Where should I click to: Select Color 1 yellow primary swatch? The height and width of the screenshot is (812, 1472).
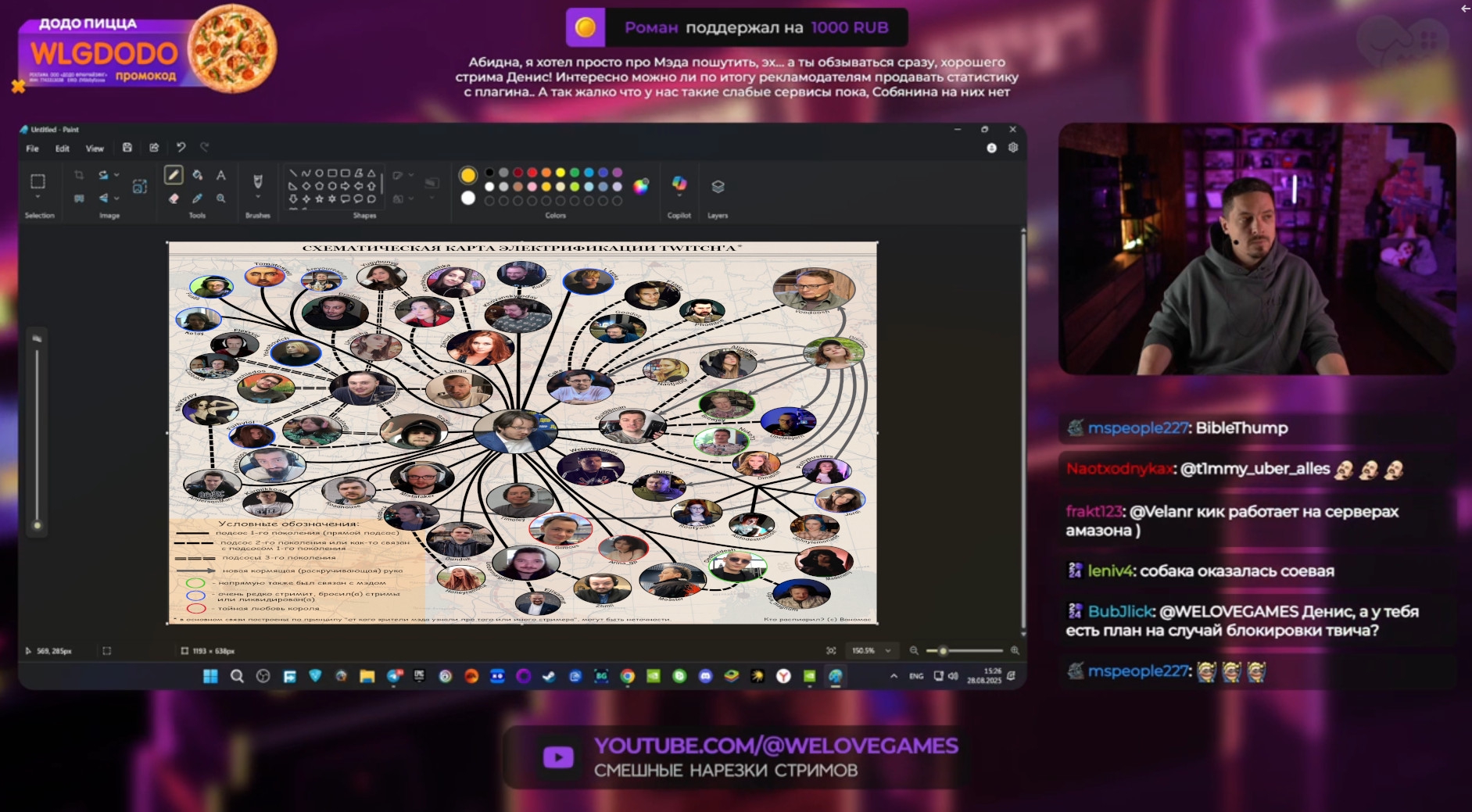click(x=467, y=174)
